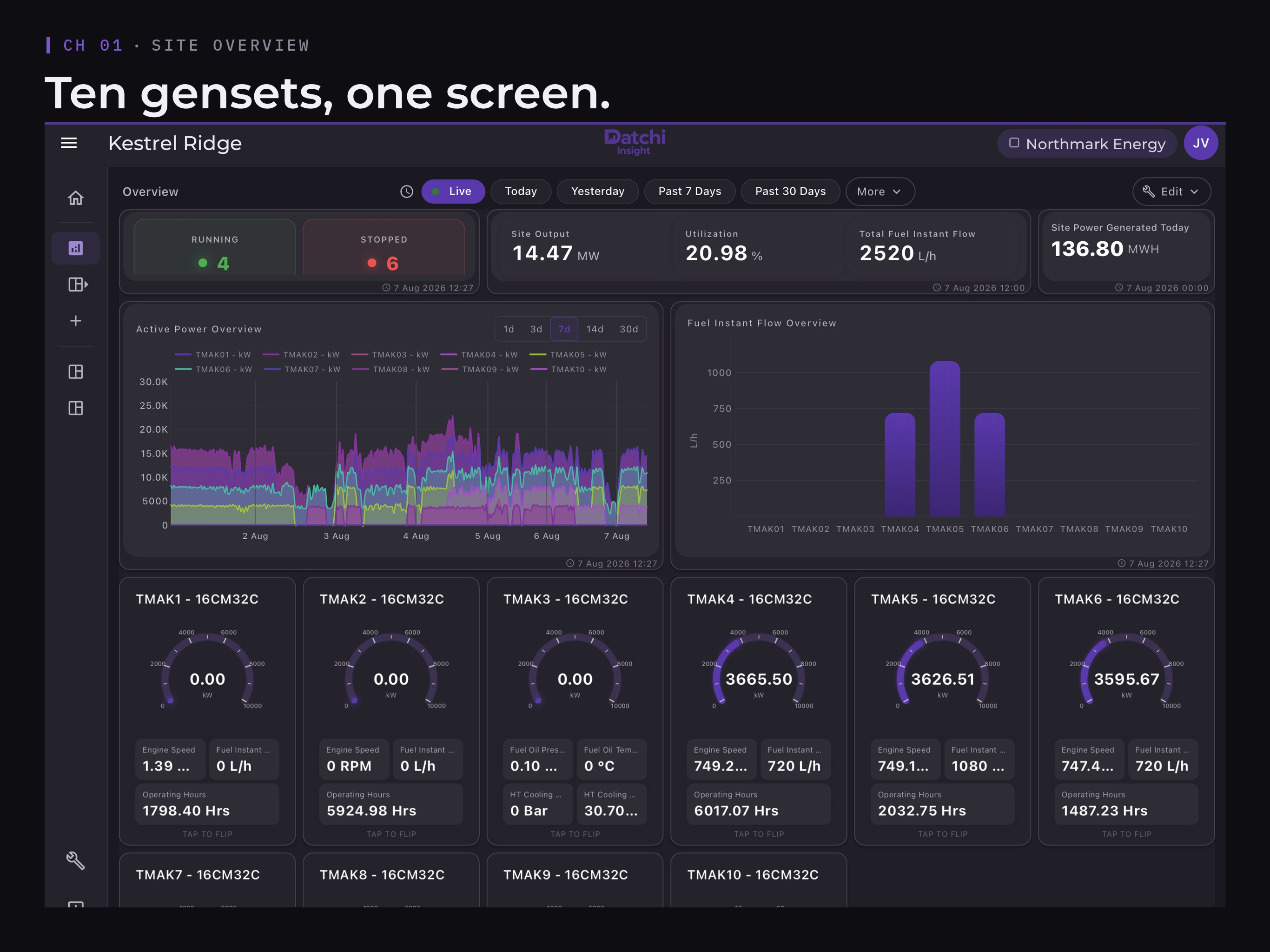Click TMAK3 HT Cooling 0 Bar tile
The image size is (1270, 952).
pyautogui.click(x=538, y=804)
